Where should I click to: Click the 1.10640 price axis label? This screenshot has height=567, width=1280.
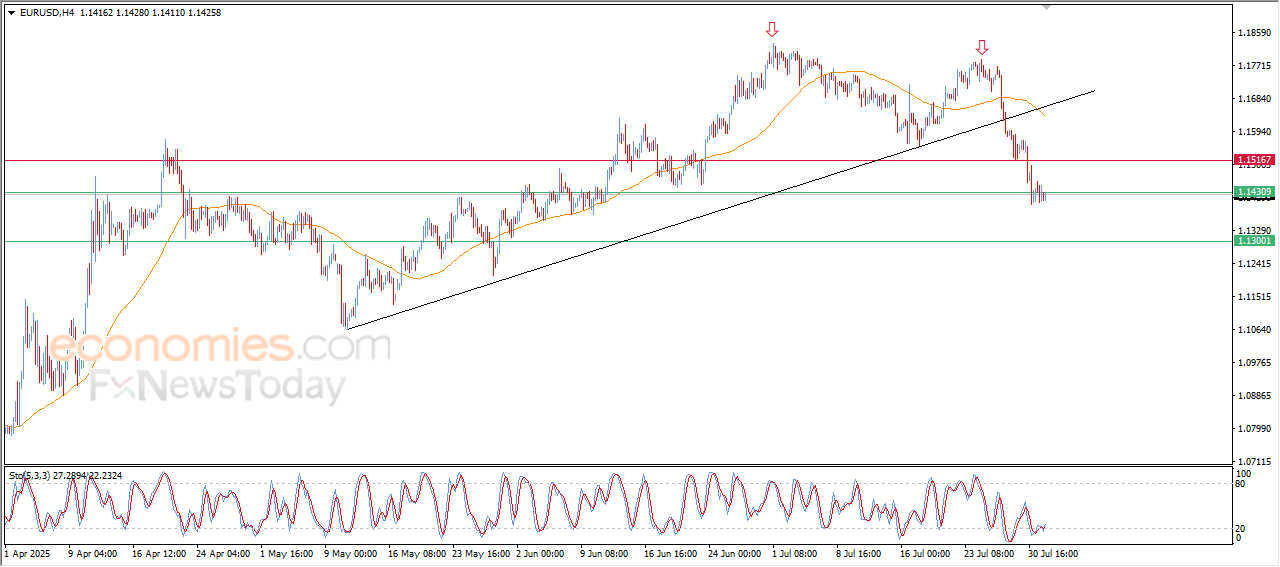[1253, 330]
